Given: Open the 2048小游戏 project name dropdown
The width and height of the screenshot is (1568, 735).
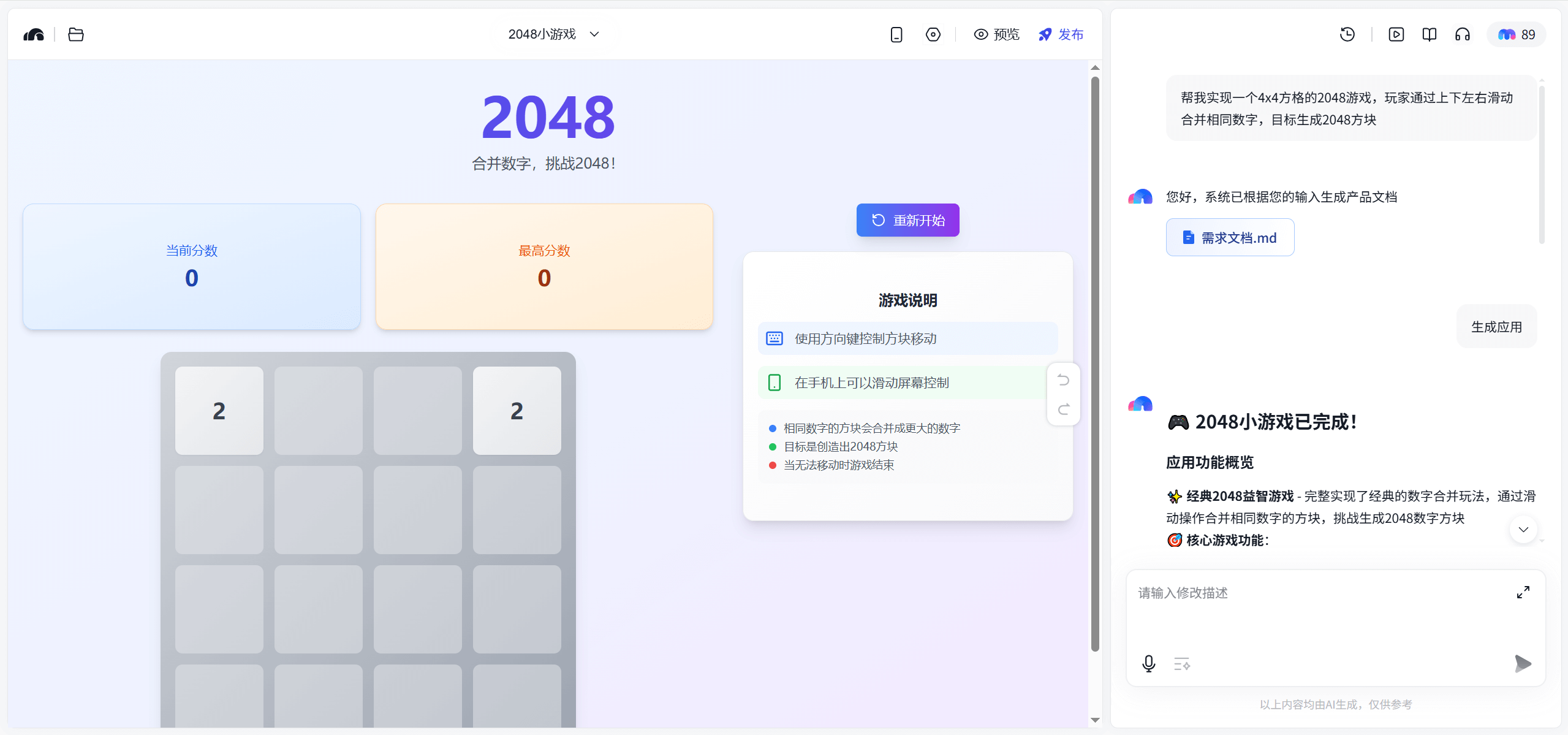Looking at the screenshot, I should coord(554,34).
